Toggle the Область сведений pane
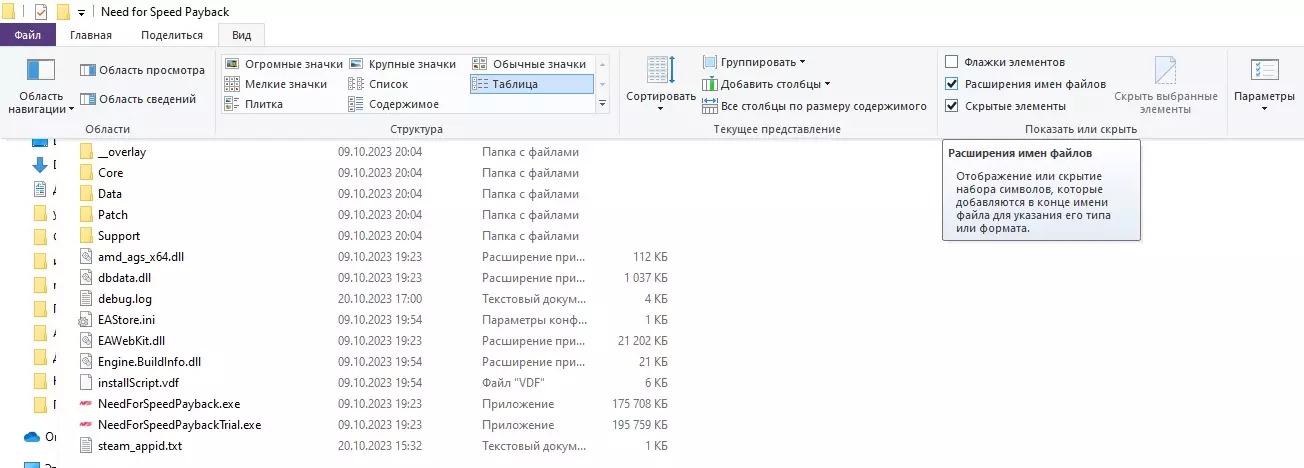The height and width of the screenshot is (468, 1304). pos(138,99)
